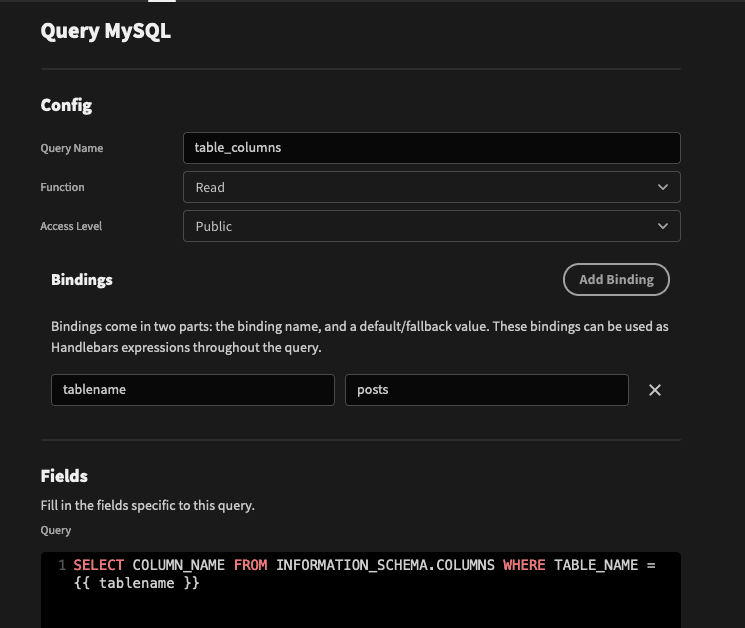Place cursor in the SQL query editor
Image resolution: width=745 pixels, height=628 pixels.
[361, 590]
